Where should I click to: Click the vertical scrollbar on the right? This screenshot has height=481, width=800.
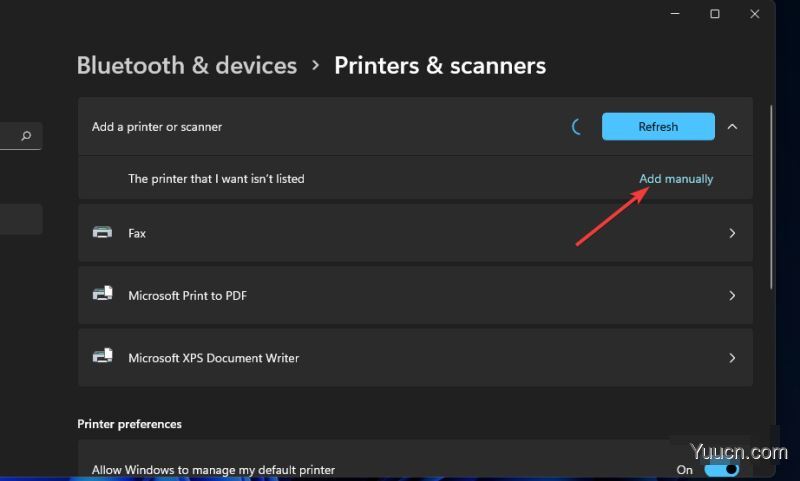[x=771, y=200]
